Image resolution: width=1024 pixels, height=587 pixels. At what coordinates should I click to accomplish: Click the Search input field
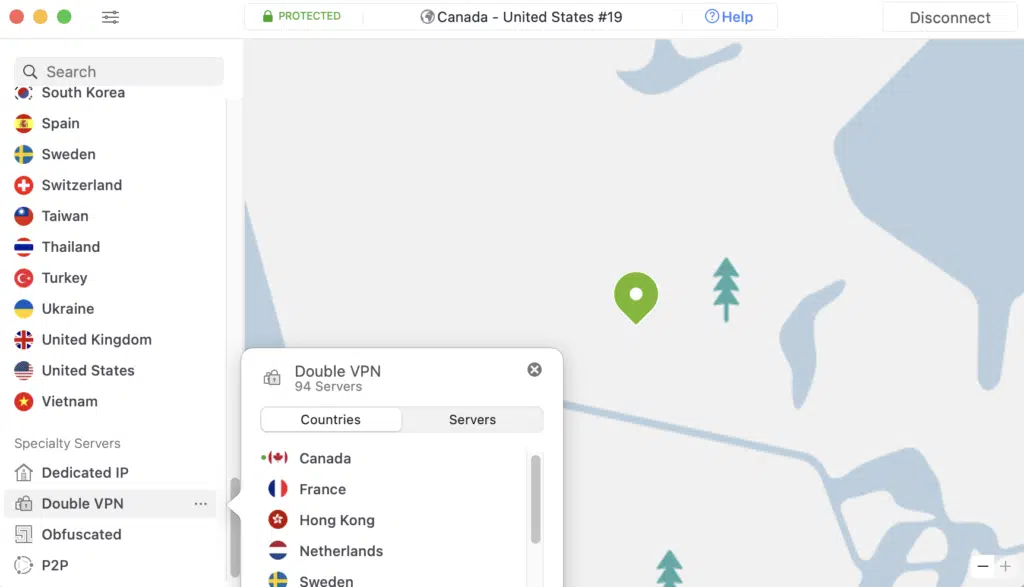tap(119, 71)
